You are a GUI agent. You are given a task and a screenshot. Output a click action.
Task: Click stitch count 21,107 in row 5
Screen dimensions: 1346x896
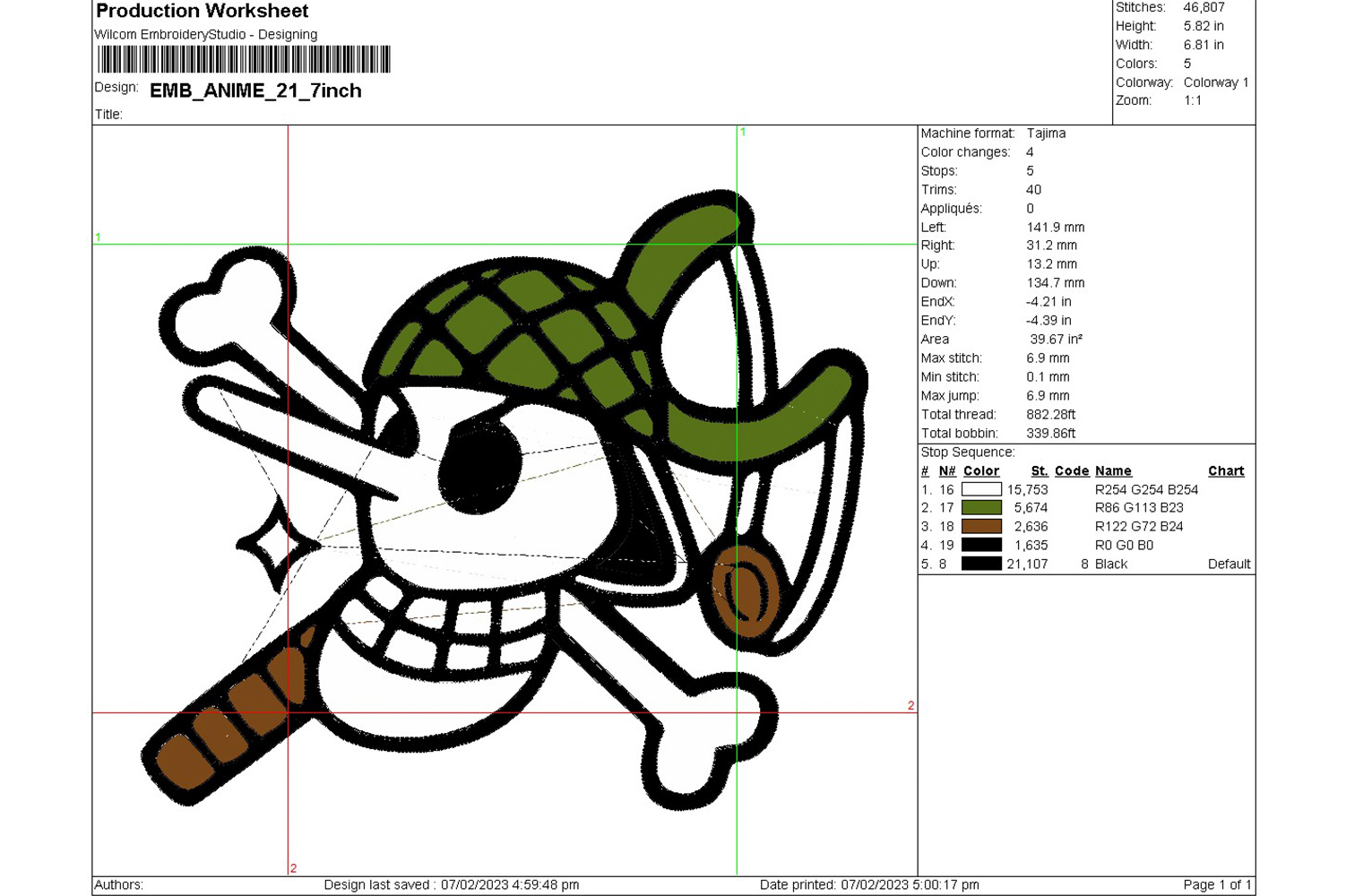click(x=1027, y=564)
